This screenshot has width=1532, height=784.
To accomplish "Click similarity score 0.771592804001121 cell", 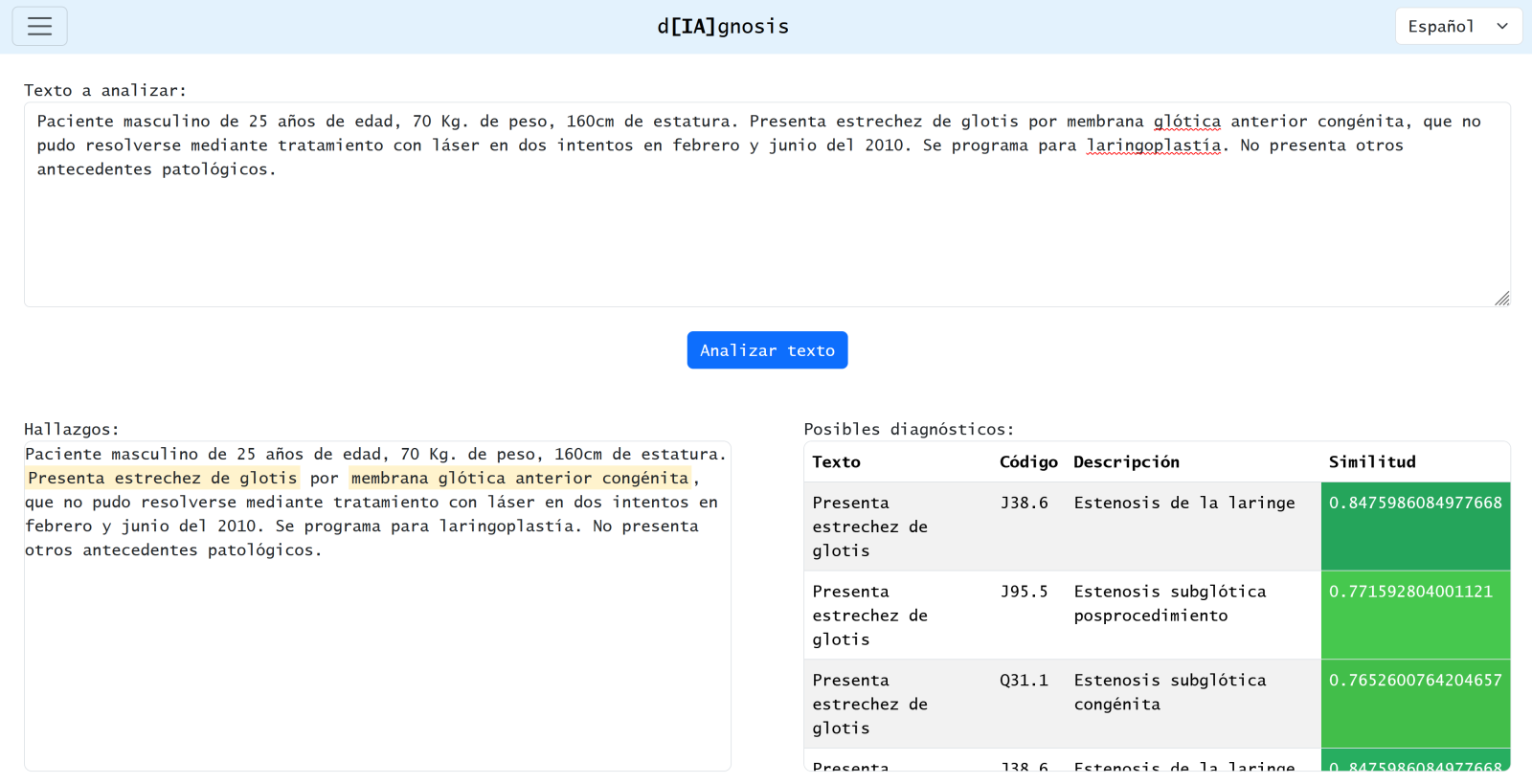I will pos(1409,593).
